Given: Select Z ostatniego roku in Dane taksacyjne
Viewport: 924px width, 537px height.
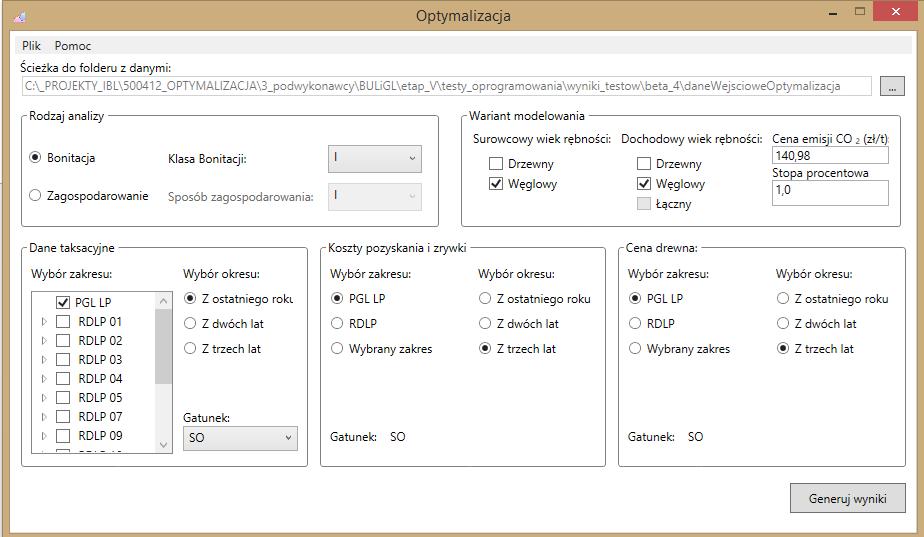Looking at the screenshot, I should pyautogui.click(x=190, y=298).
